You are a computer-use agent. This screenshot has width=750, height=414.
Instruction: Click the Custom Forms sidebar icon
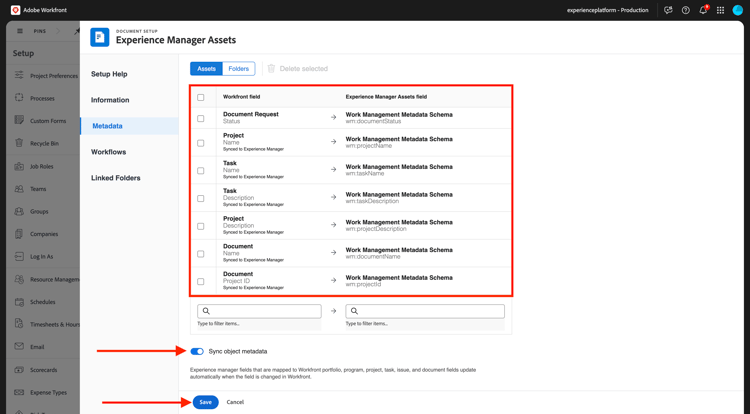click(x=19, y=120)
